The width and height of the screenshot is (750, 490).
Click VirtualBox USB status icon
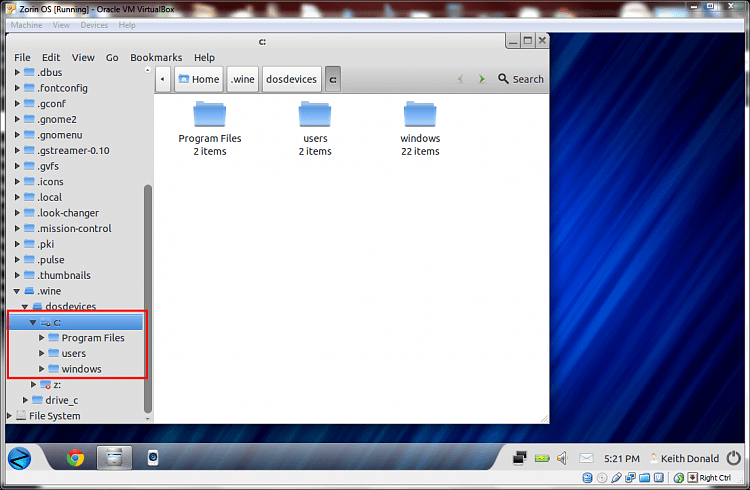click(617, 478)
